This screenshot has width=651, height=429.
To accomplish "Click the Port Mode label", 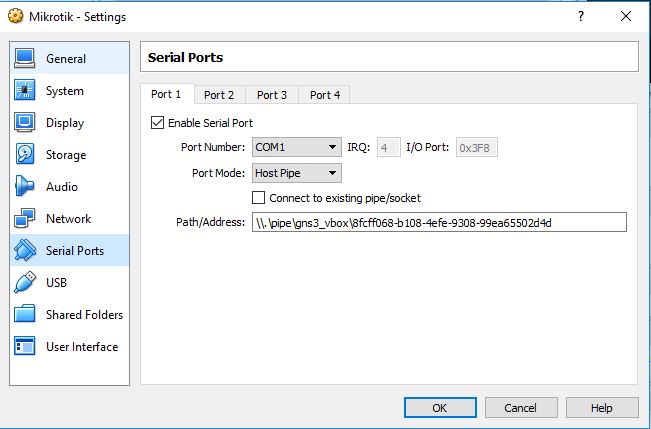I will click(218, 173).
